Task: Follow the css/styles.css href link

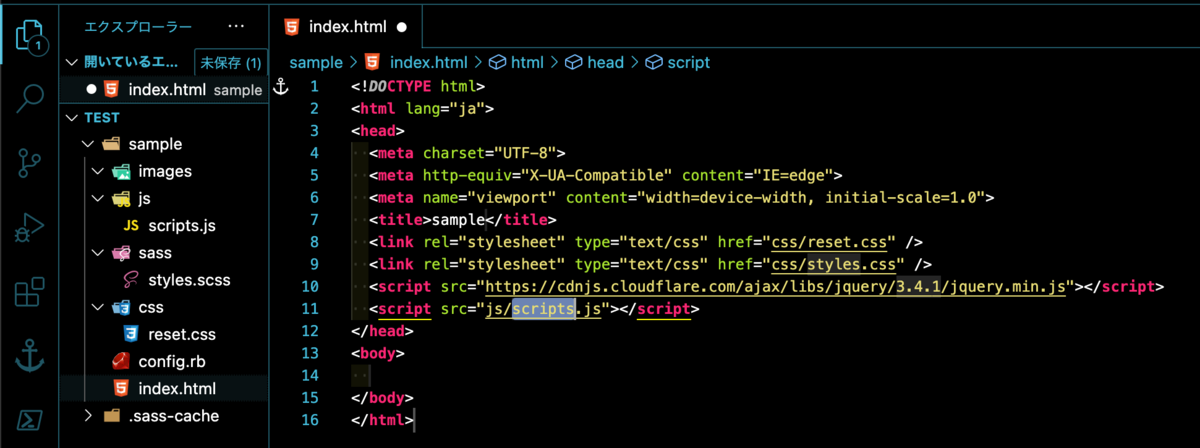Action: click(835, 265)
